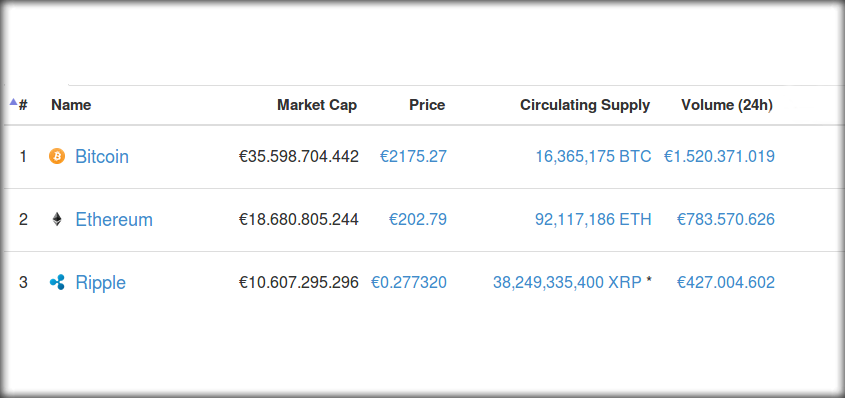Image resolution: width=845 pixels, height=398 pixels.
Task: Click Ethereum price €202.79
Action: coord(418,219)
